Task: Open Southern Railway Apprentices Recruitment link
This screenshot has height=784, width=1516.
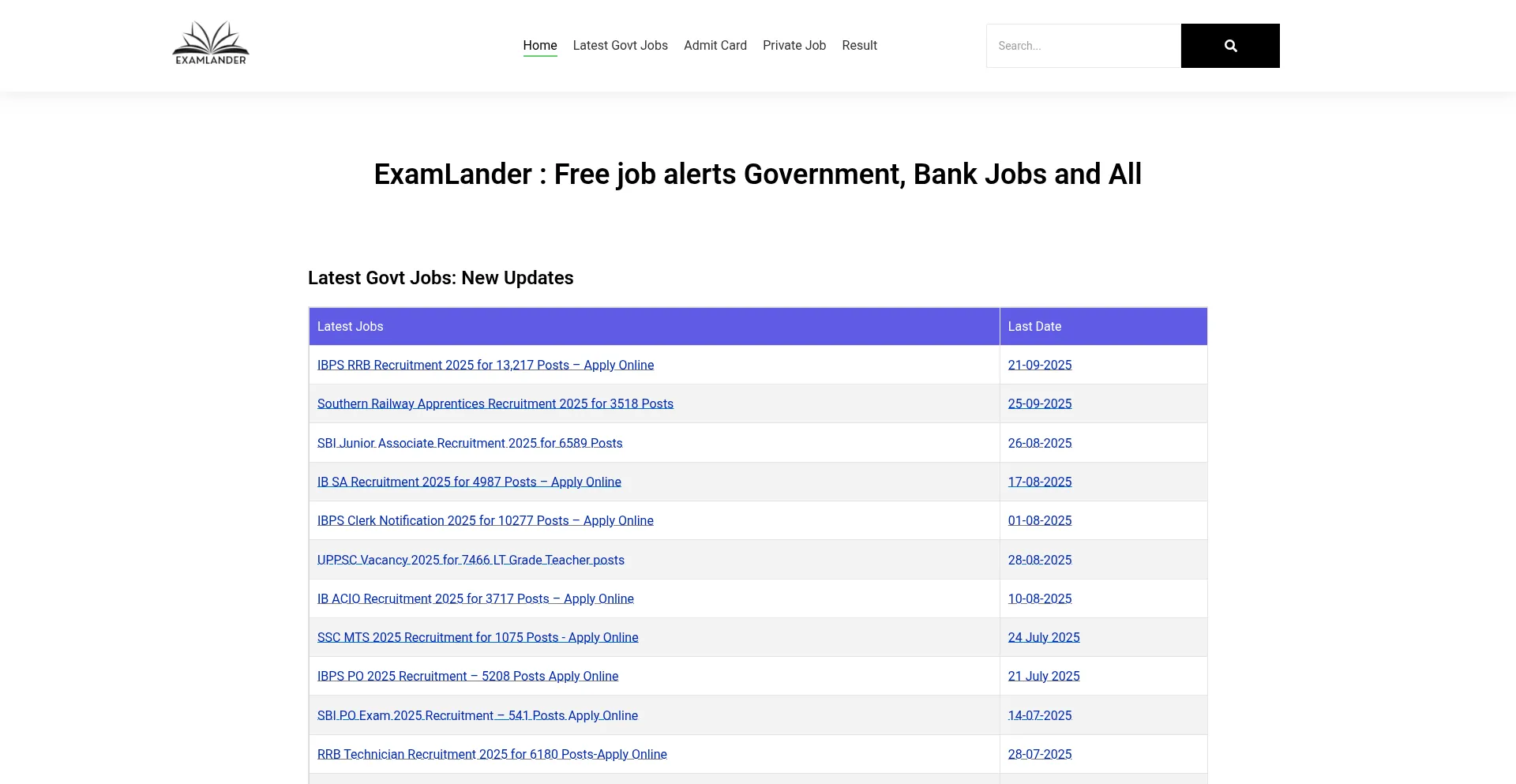Action: point(495,403)
